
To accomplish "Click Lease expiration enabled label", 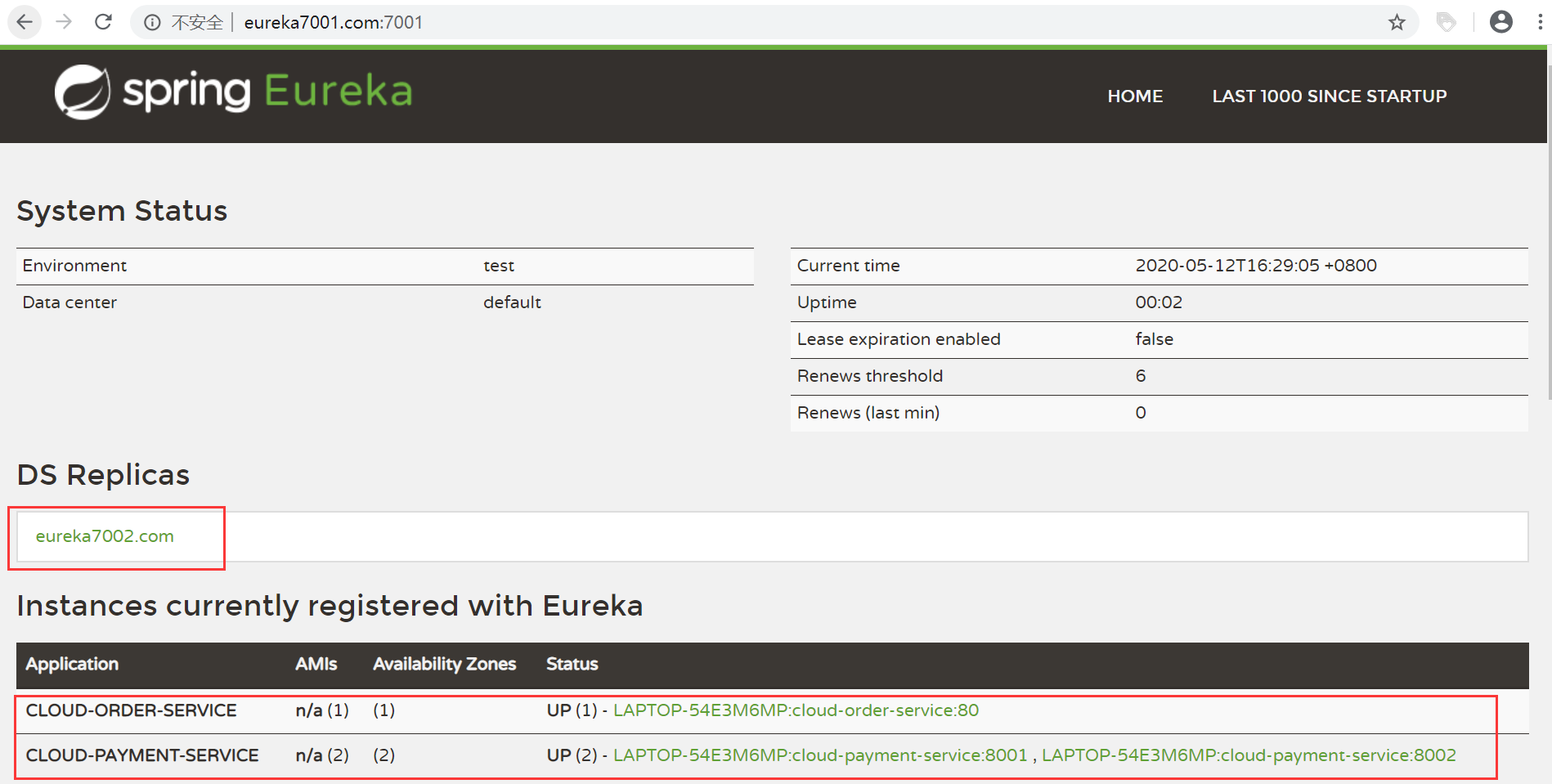I will 899,339.
